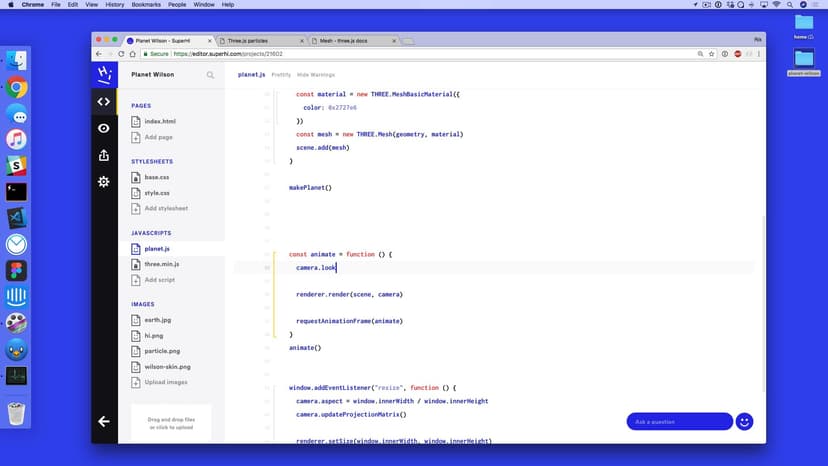Click the Ask a question input field
Viewport: 828px width, 466px height.
[x=678, y=421]
